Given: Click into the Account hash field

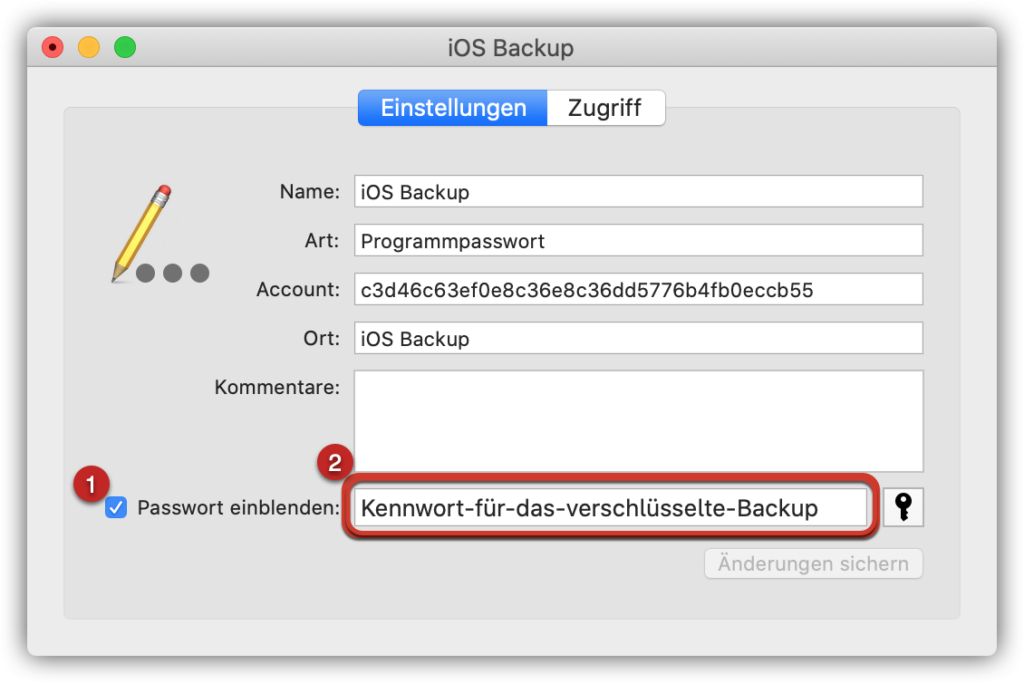Looking at the screenshot, I should (x=638, y=289).
